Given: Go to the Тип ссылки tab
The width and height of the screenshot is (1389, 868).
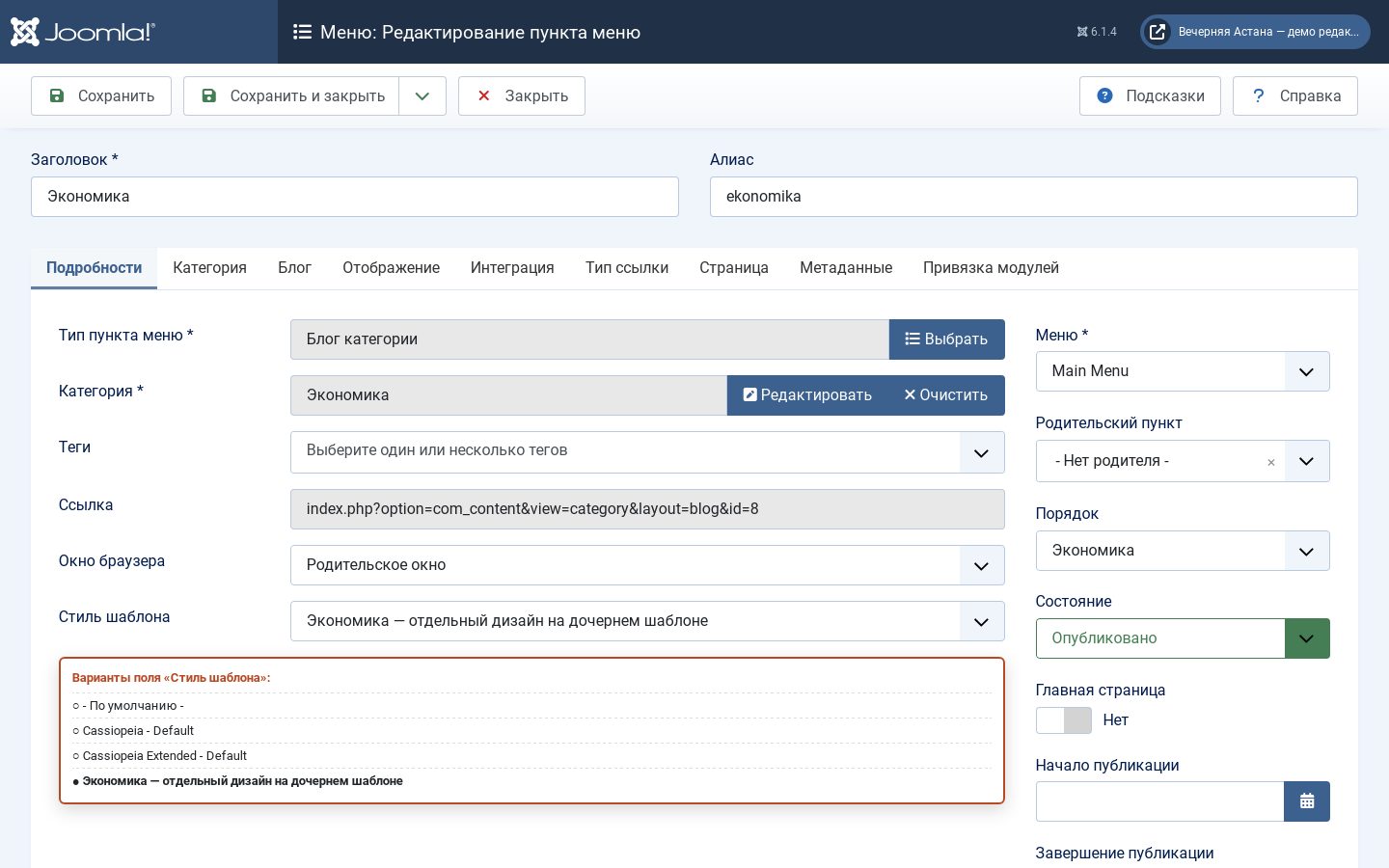Looking at the screenshot, I should [x=627, y=268].
